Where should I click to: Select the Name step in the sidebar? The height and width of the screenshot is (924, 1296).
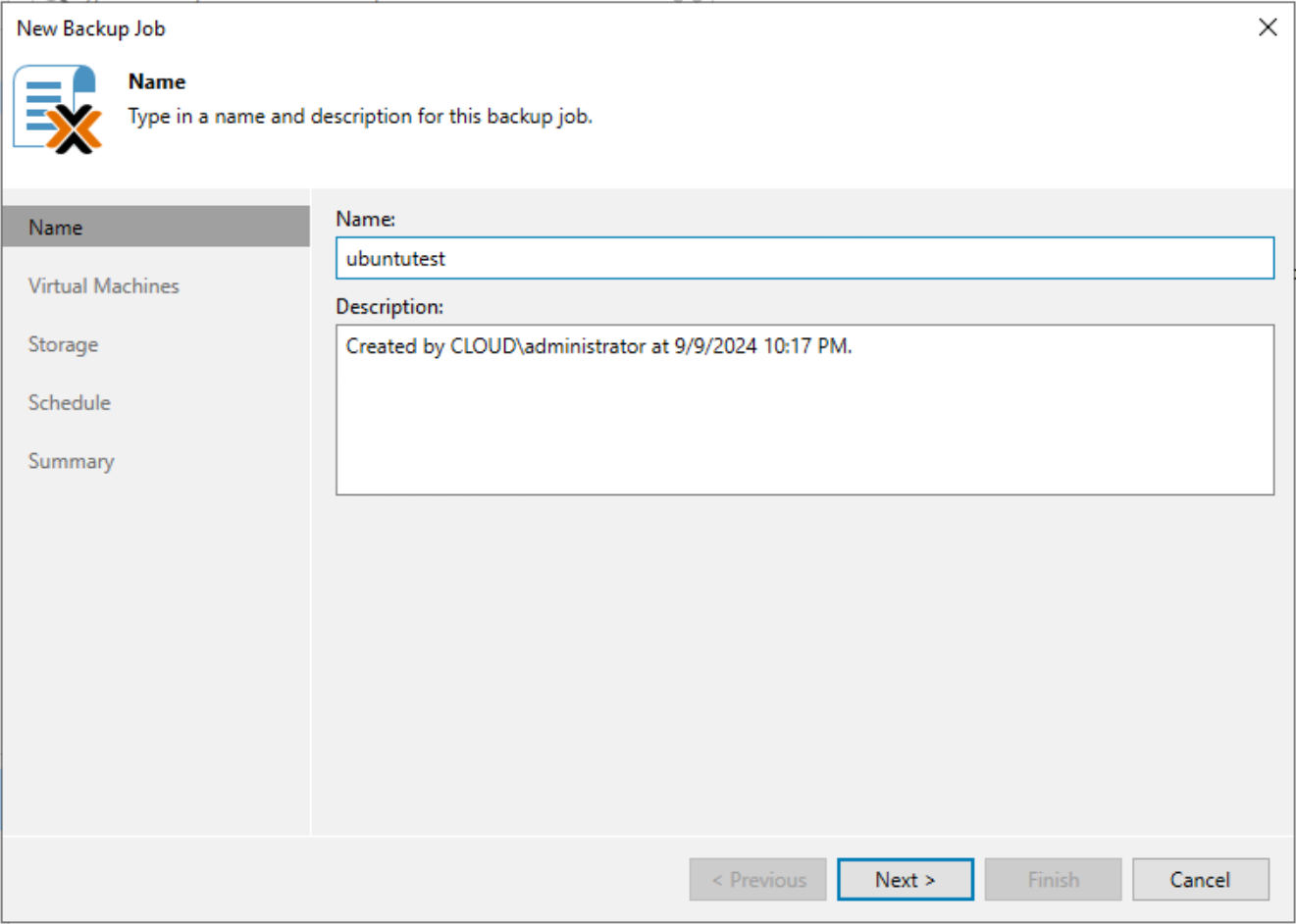coord(56,227)
